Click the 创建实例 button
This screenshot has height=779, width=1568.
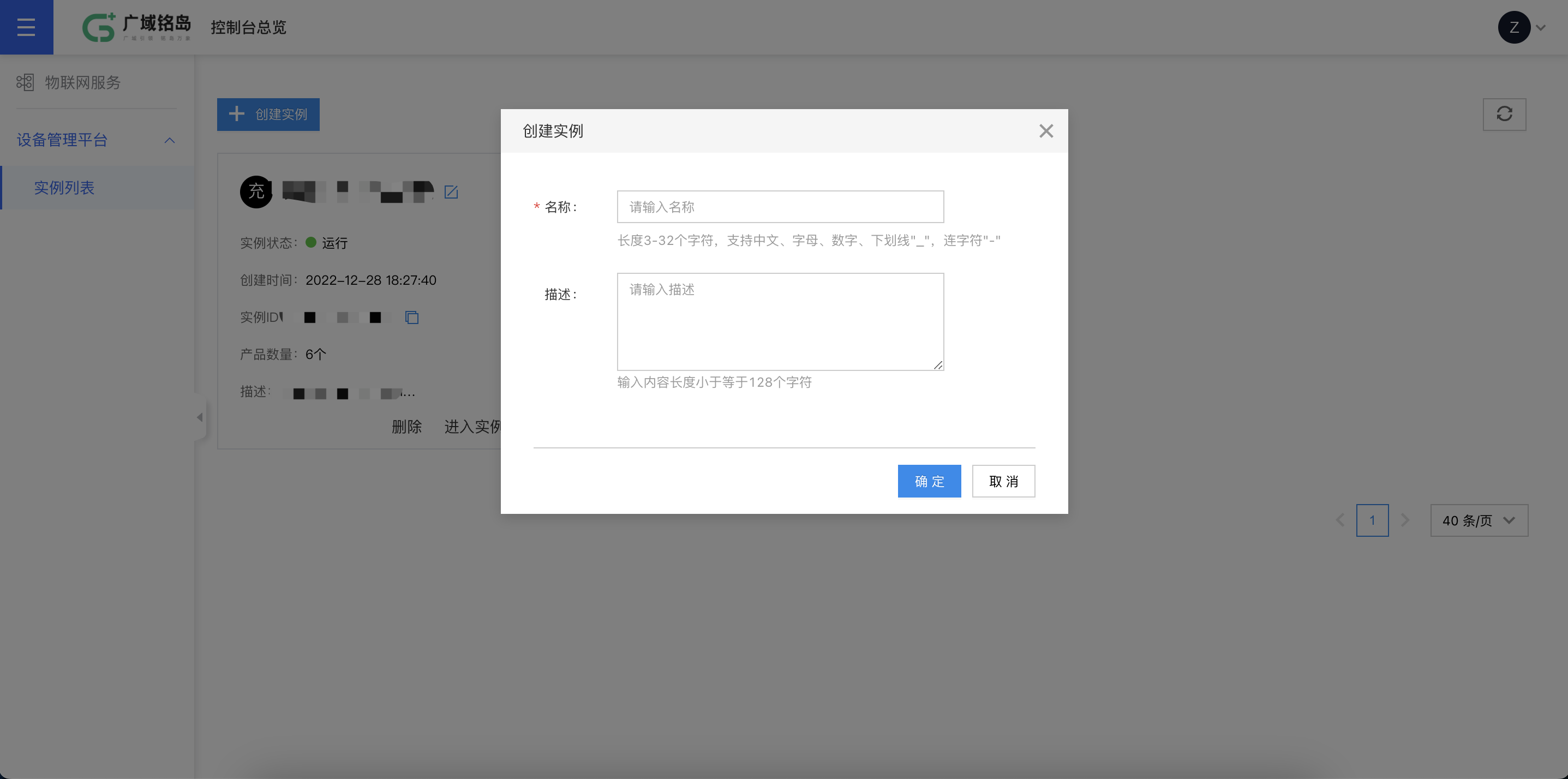(x=268, y=115)
